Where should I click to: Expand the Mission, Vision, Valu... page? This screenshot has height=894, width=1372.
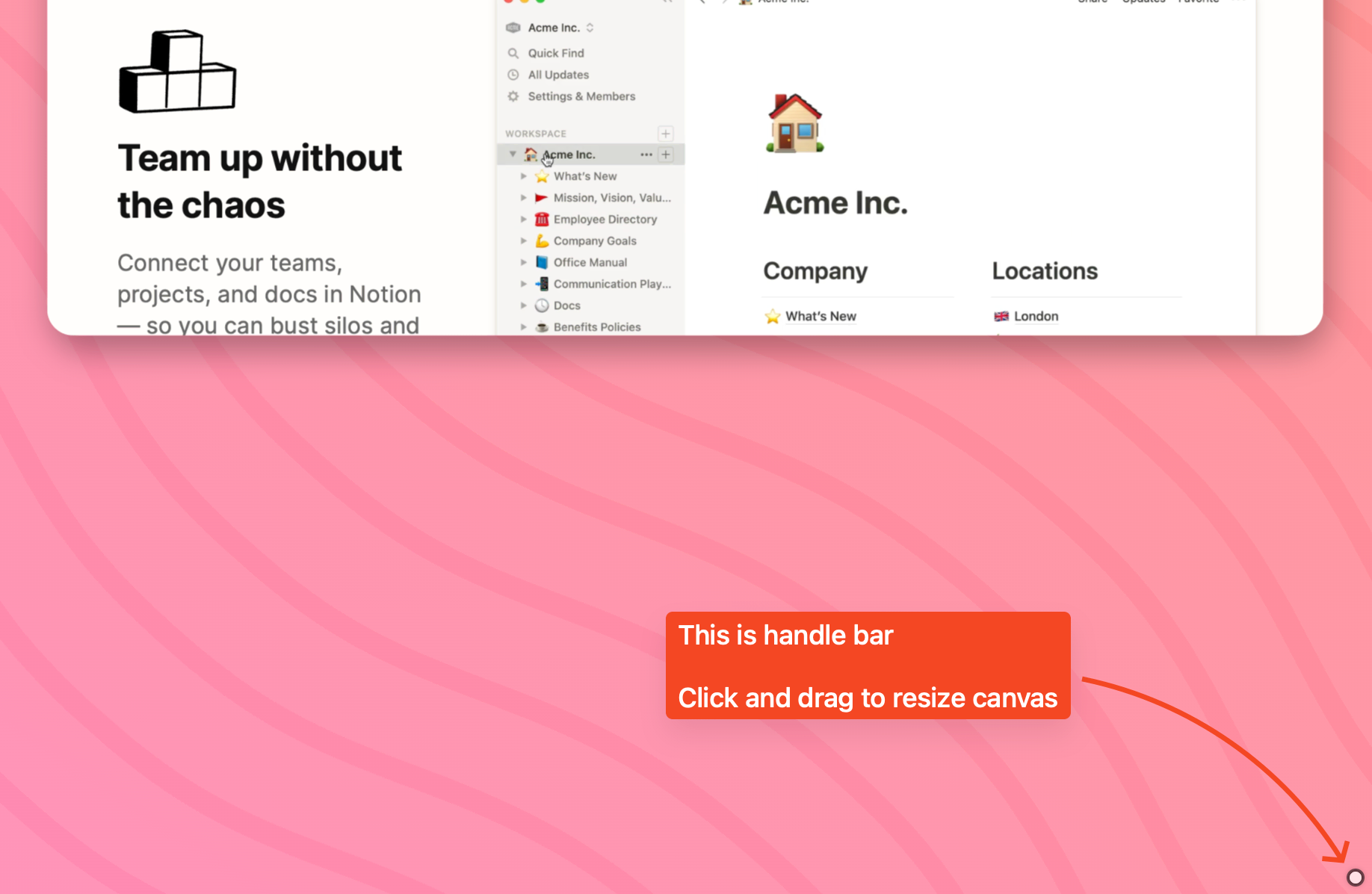click(524, 198)
